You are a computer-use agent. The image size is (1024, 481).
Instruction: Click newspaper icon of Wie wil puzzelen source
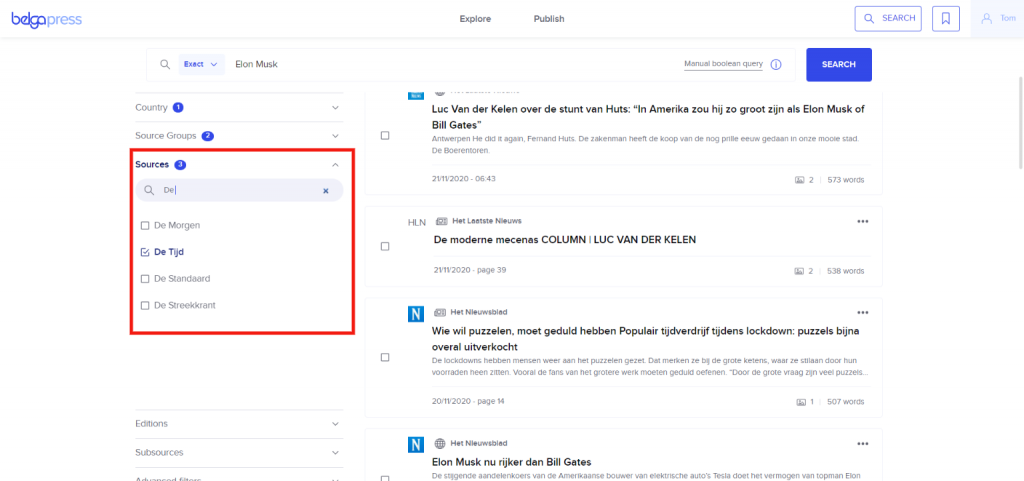click(441, 313)
